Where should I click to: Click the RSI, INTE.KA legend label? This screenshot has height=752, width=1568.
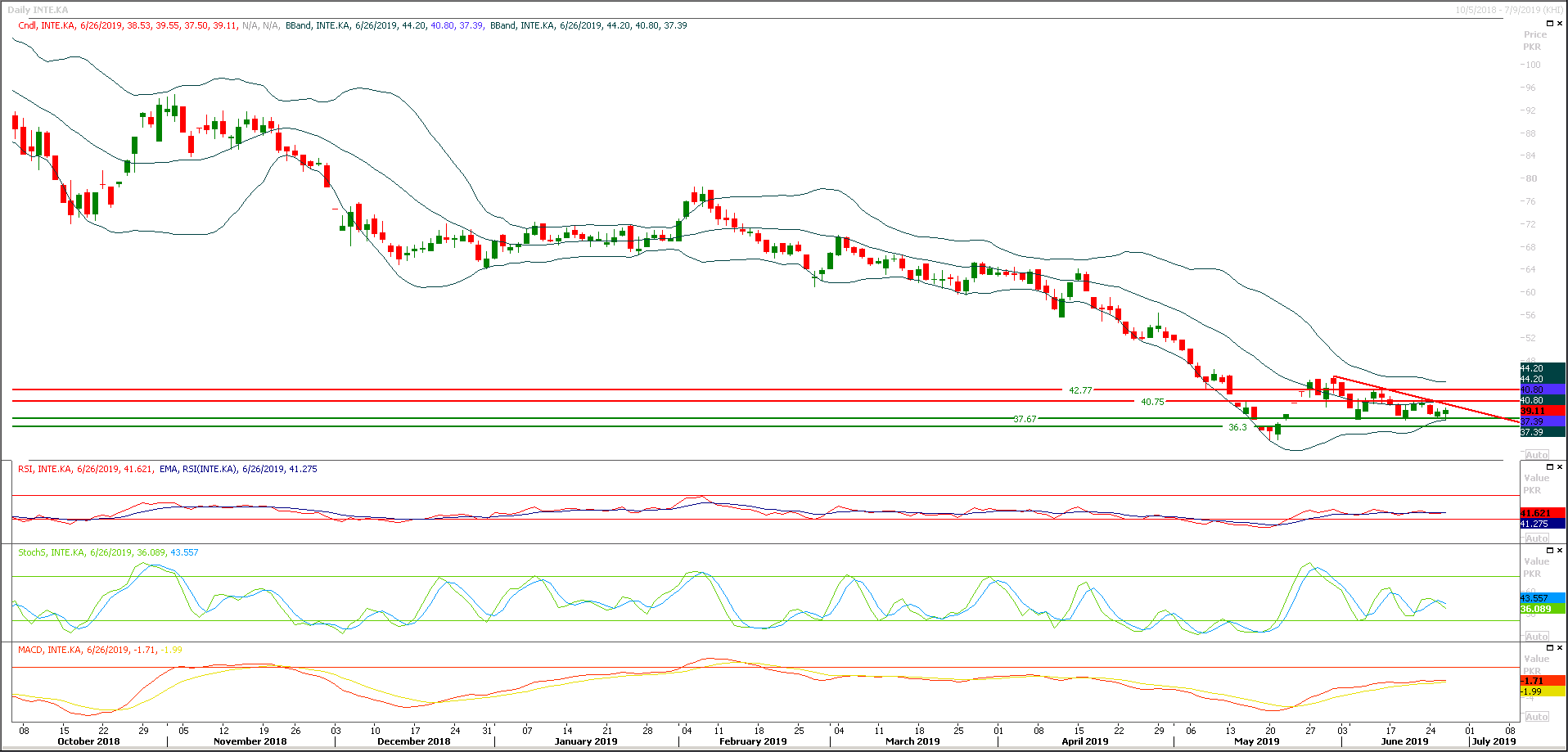tap(45, 470)
